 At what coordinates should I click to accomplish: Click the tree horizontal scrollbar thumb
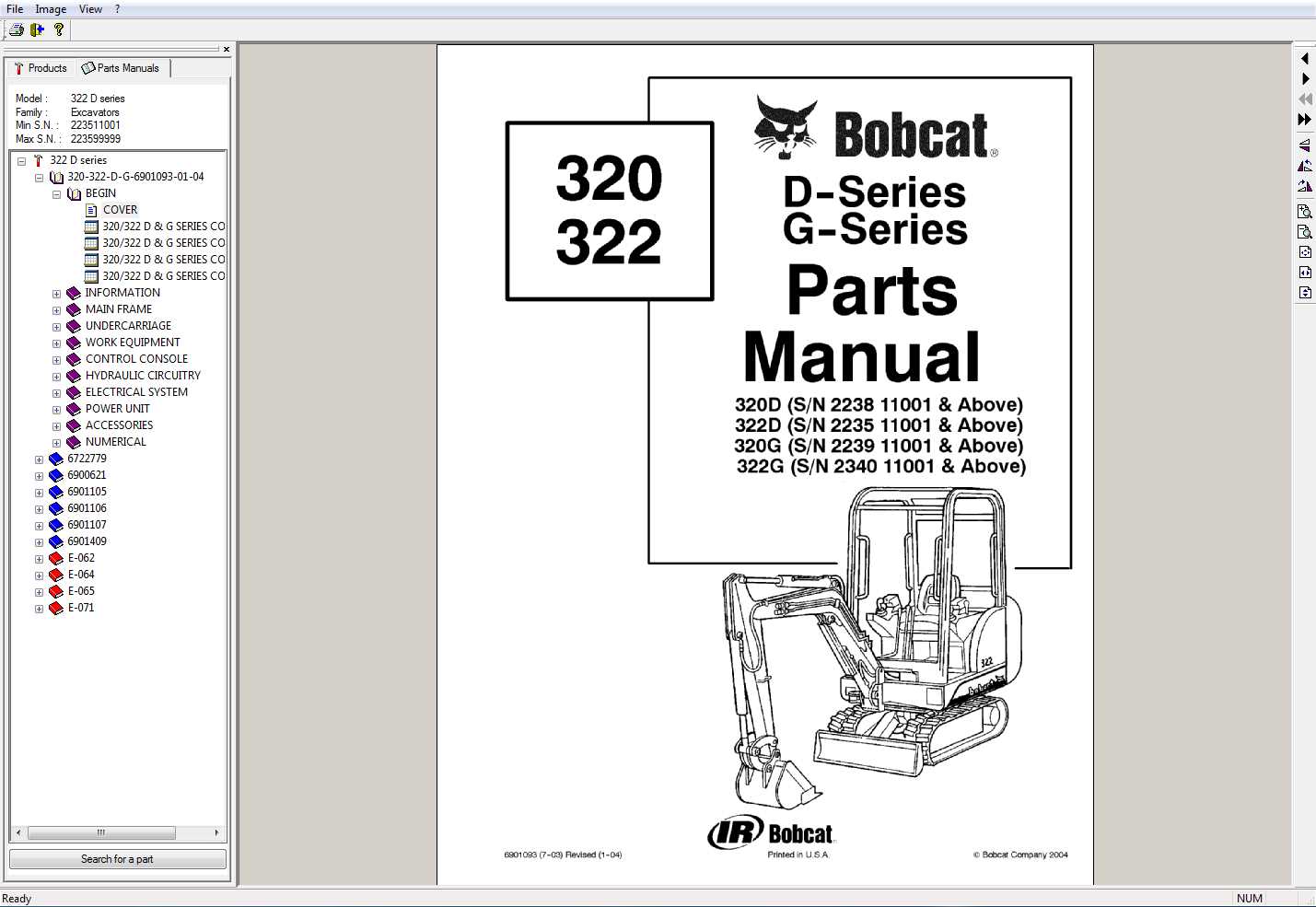pyautogui.click(x=101, y=832)
